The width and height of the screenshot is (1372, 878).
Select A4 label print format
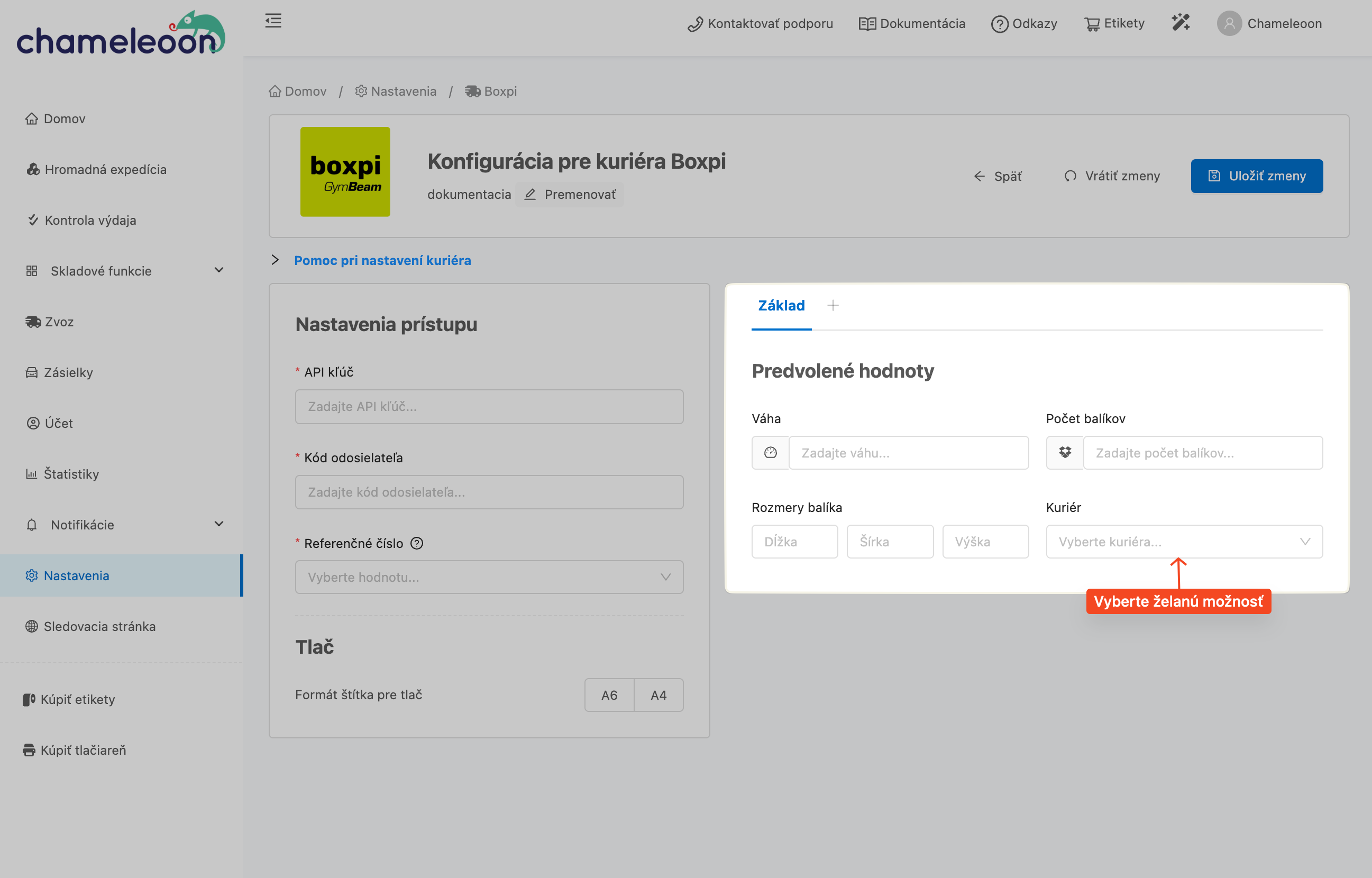[658, 695]
